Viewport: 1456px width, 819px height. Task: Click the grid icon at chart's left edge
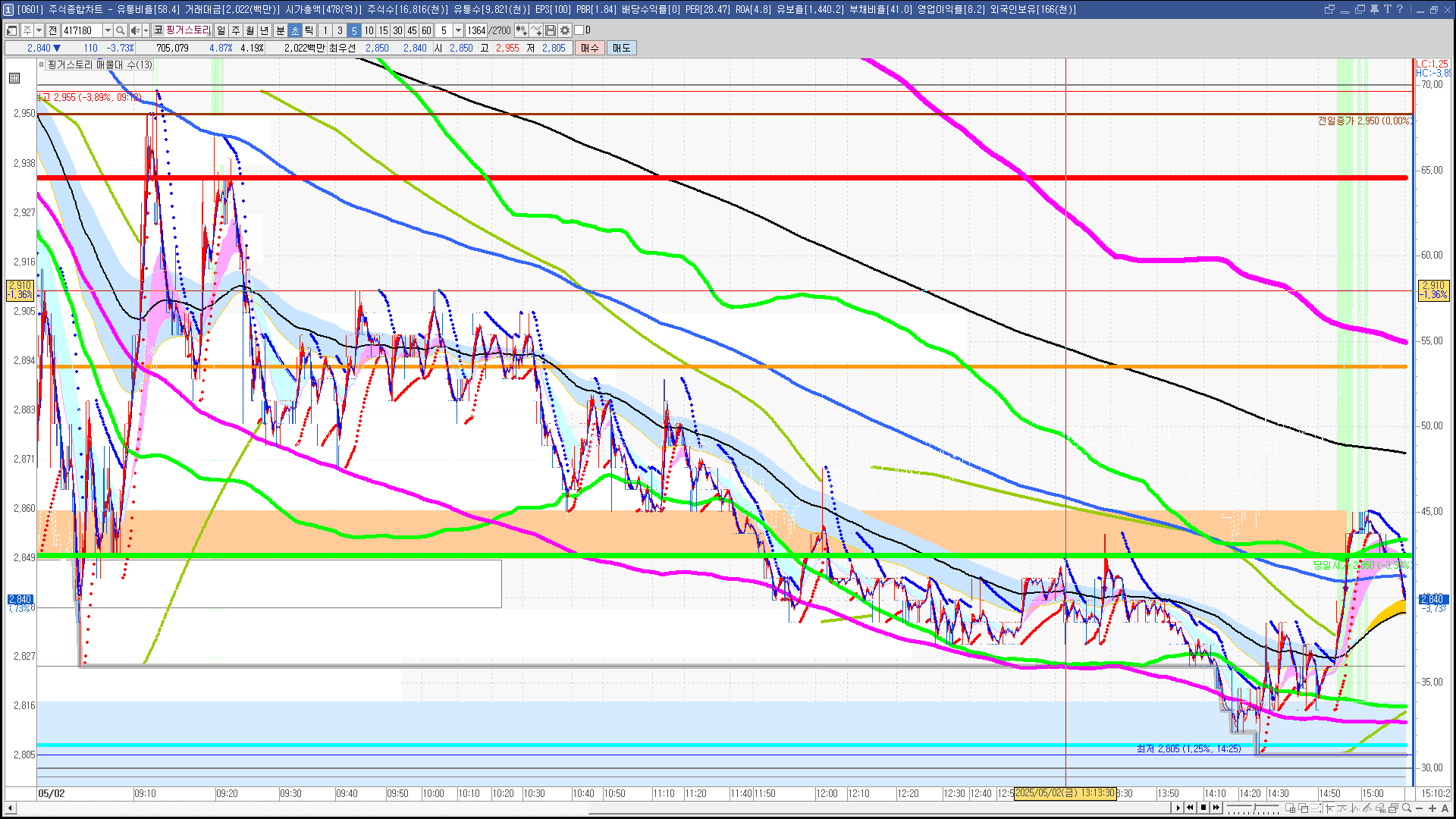point(14,78)
